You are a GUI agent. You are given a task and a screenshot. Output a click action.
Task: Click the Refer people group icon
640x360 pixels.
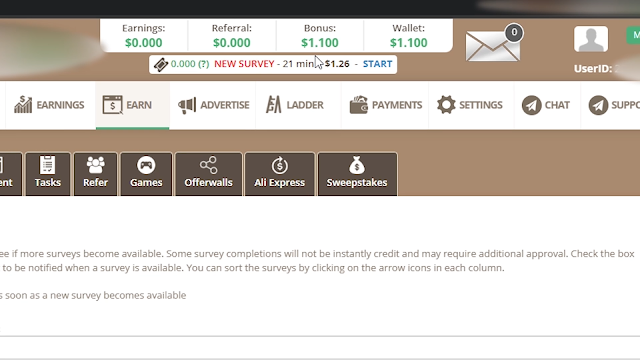(96, 165)
